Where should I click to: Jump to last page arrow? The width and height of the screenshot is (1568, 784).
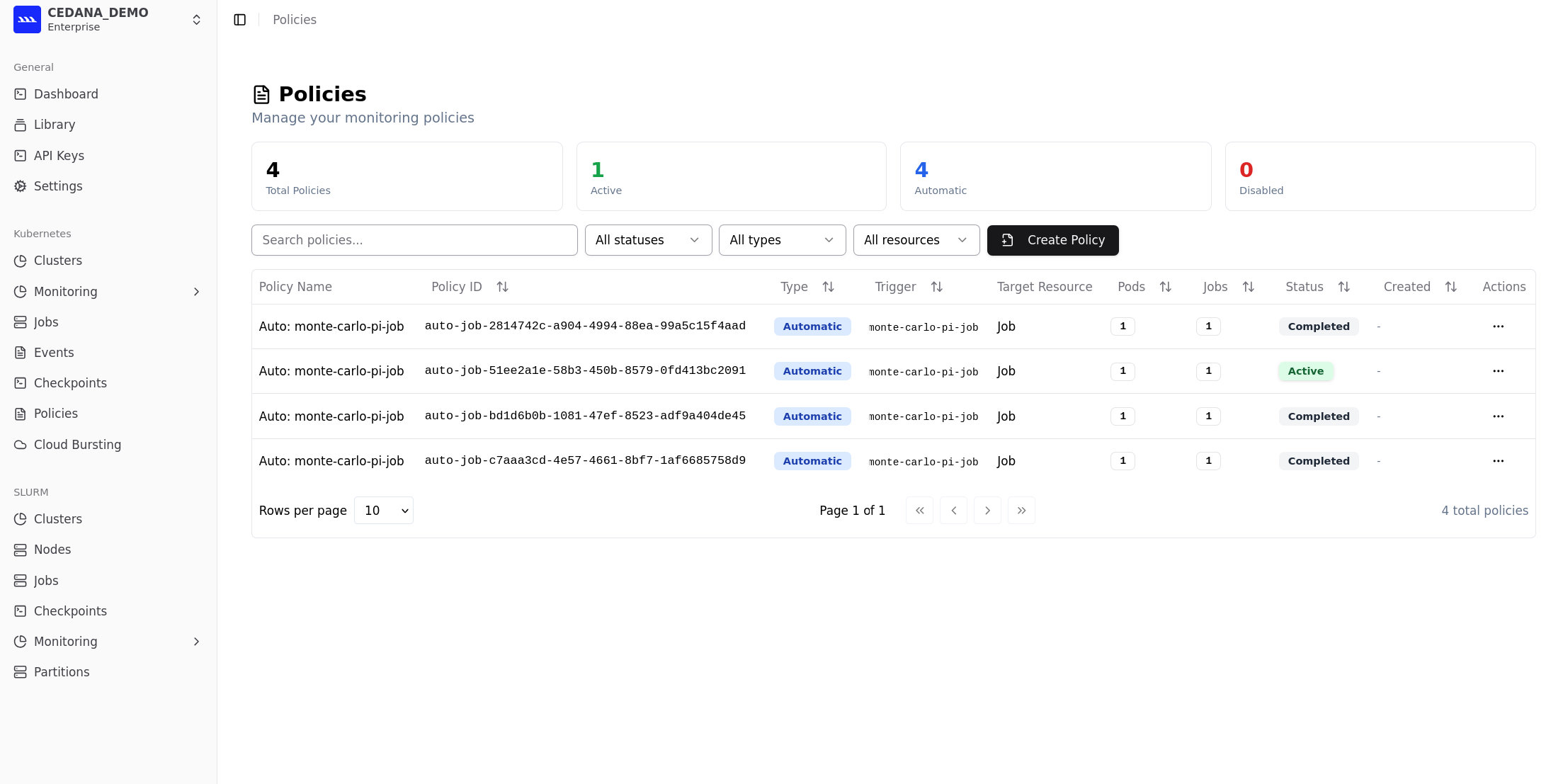click(1021, 511)
